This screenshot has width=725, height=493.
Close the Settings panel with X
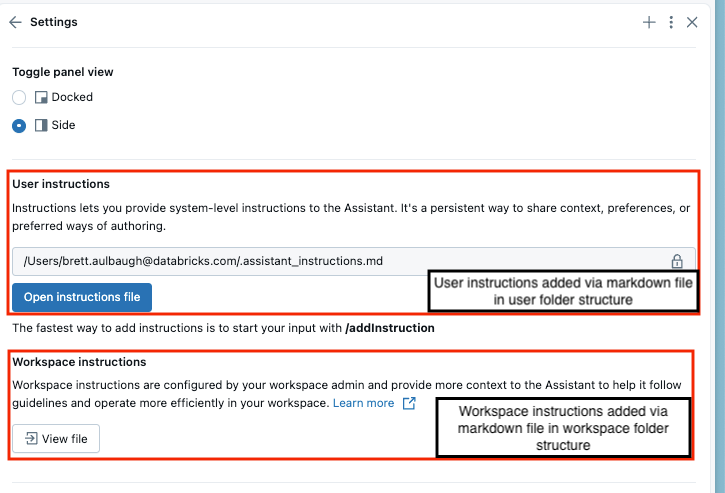[692, 22]
